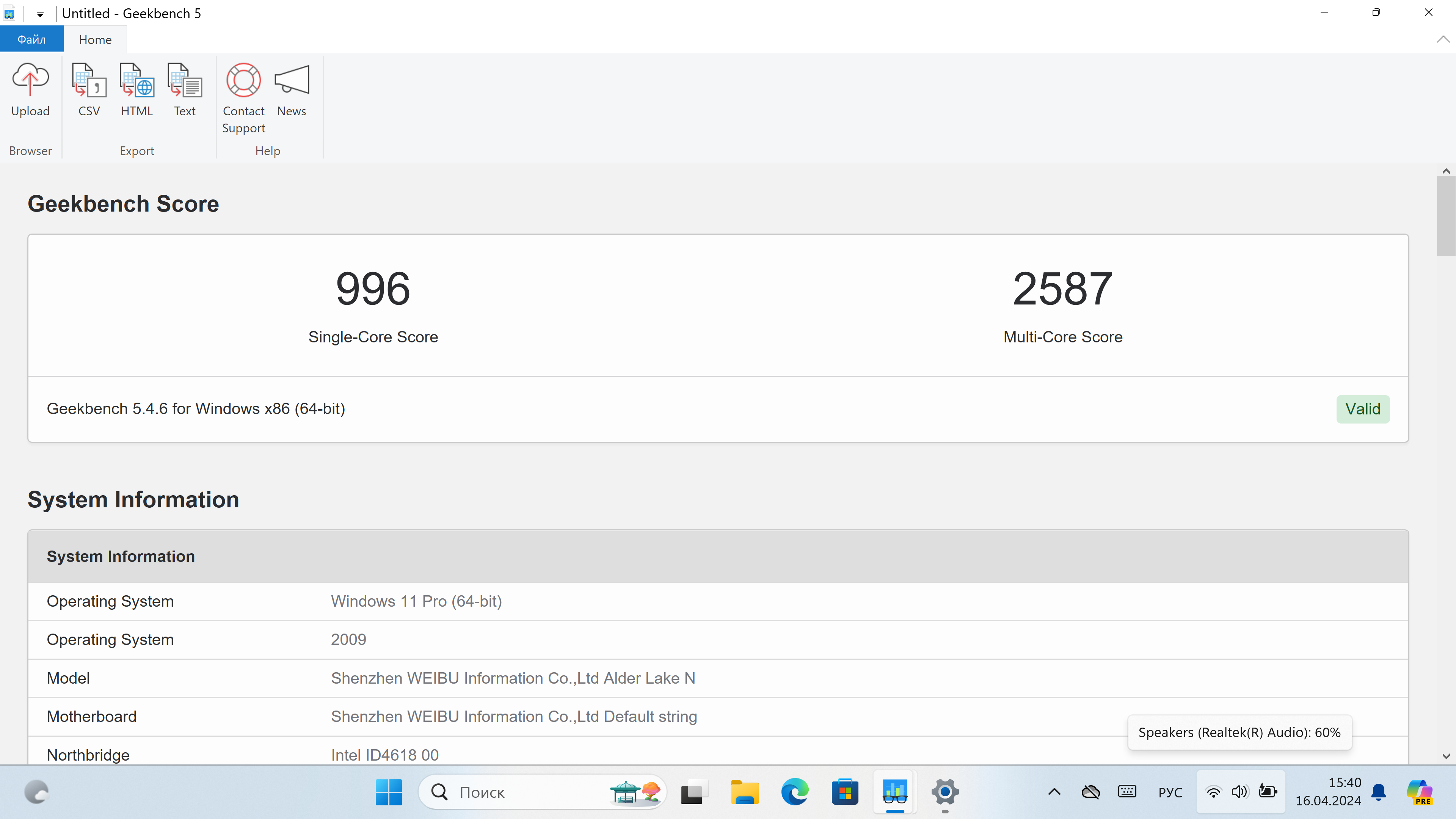1456x819 pixels.
Task: Open Quick Access Toolbar dropdown arrow
Action: coord(40,14)
